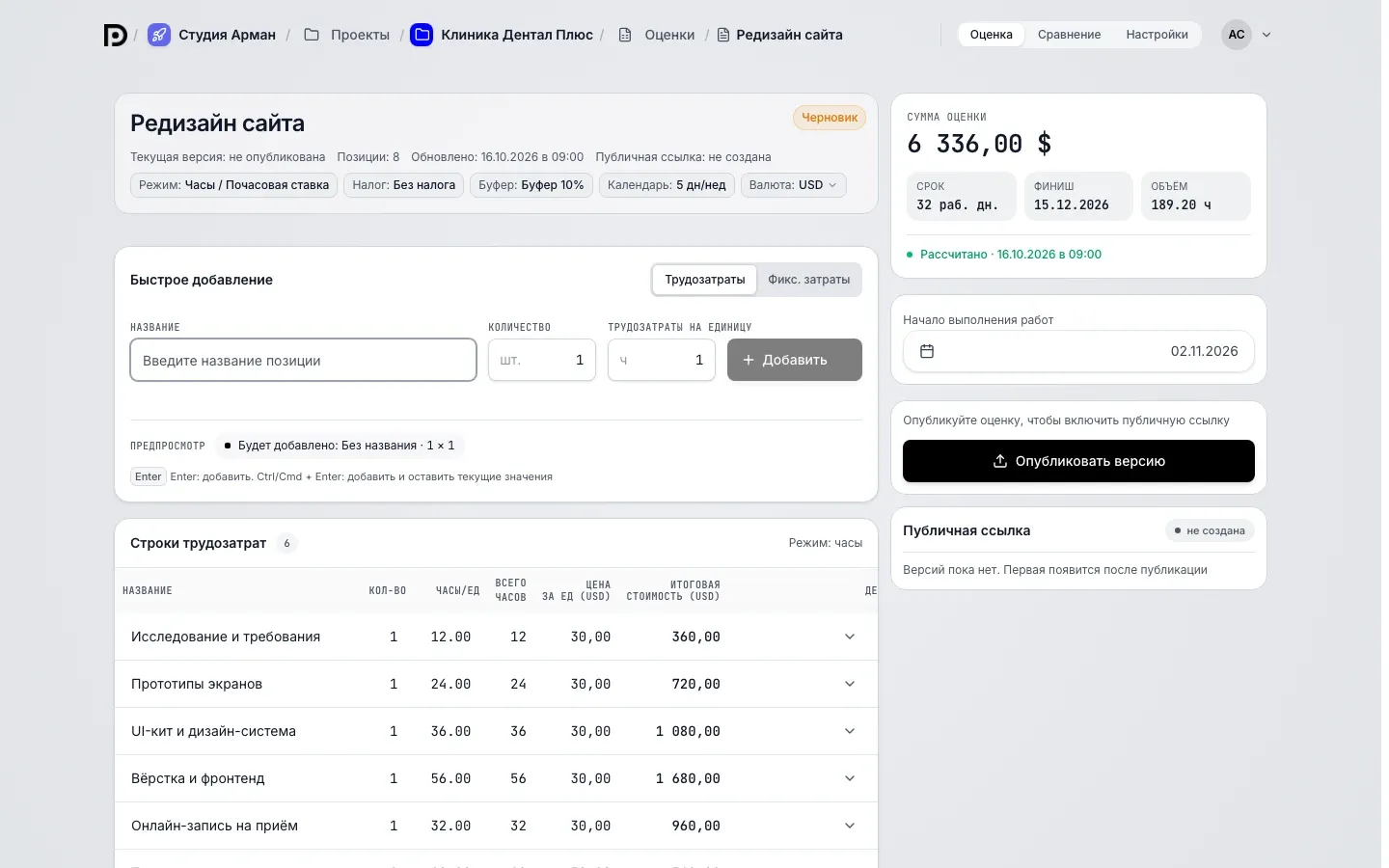Viewport: 1389px width, 868px height.
Task: Go to Проекты breadcrumb link
Action: (x=360, y=35)
